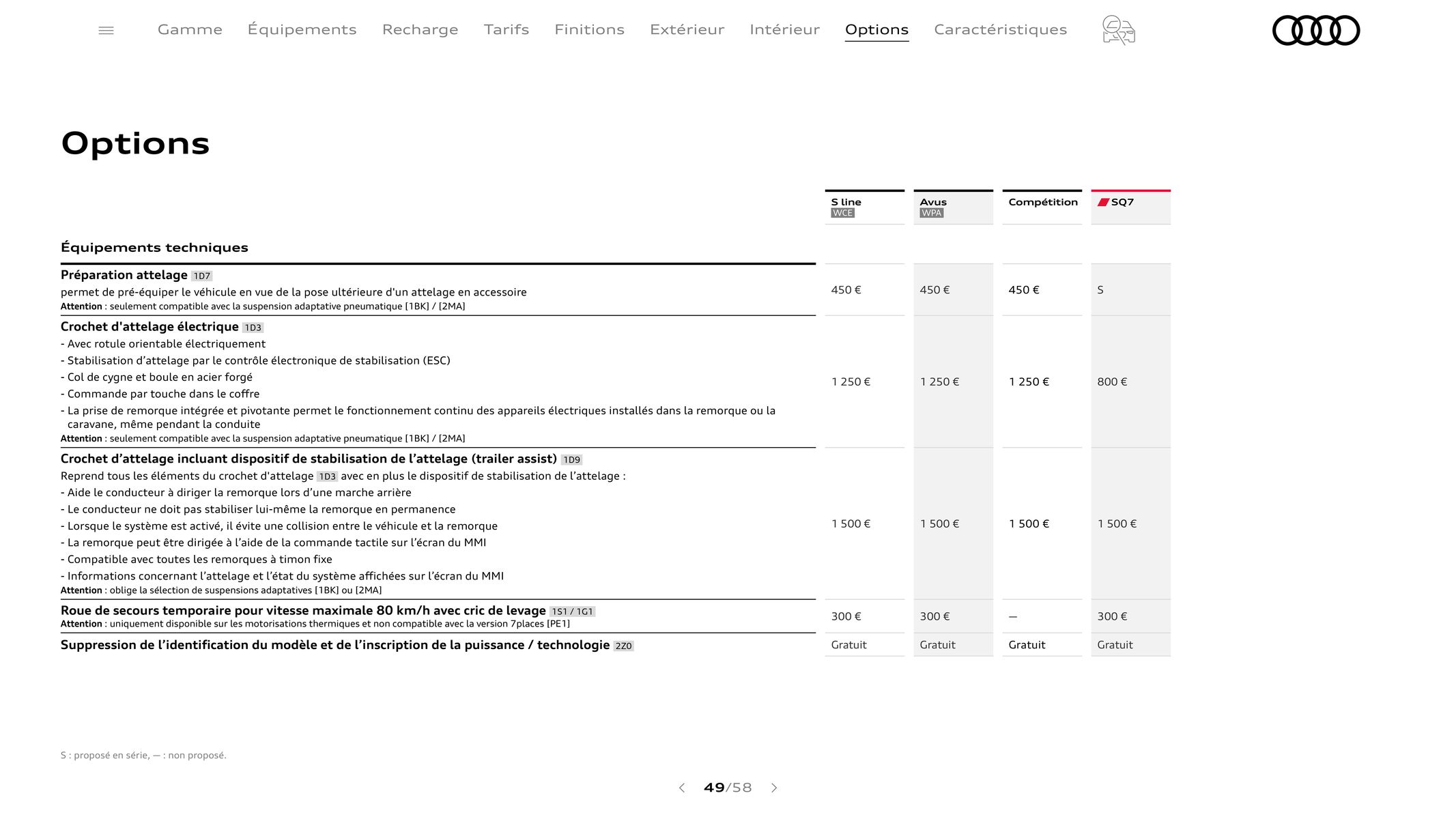Go to previous page arrow
Viewport: 1456px width, 819px height.
point(681,788)
